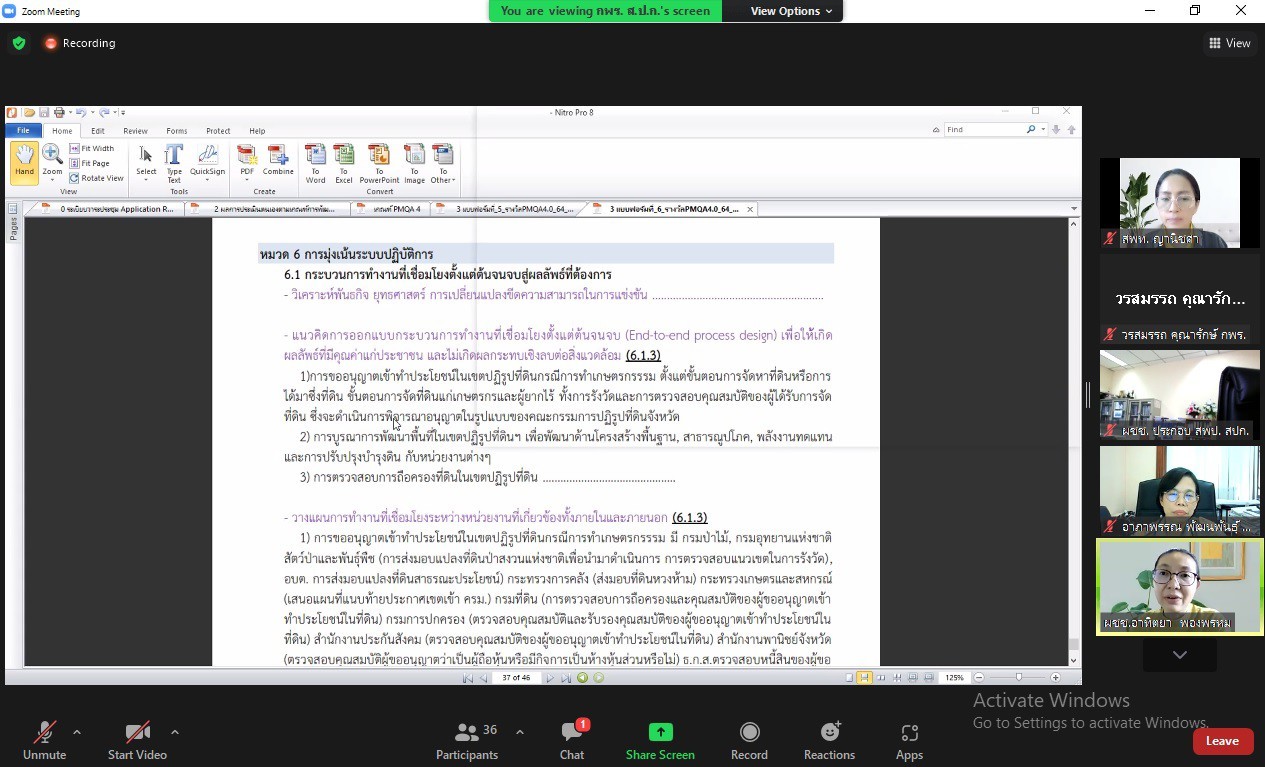The width and height of the screenshot is (1265, 767).
Task: Expand audio options arrow beside Unmute
Action: click(x=77, y=732)
